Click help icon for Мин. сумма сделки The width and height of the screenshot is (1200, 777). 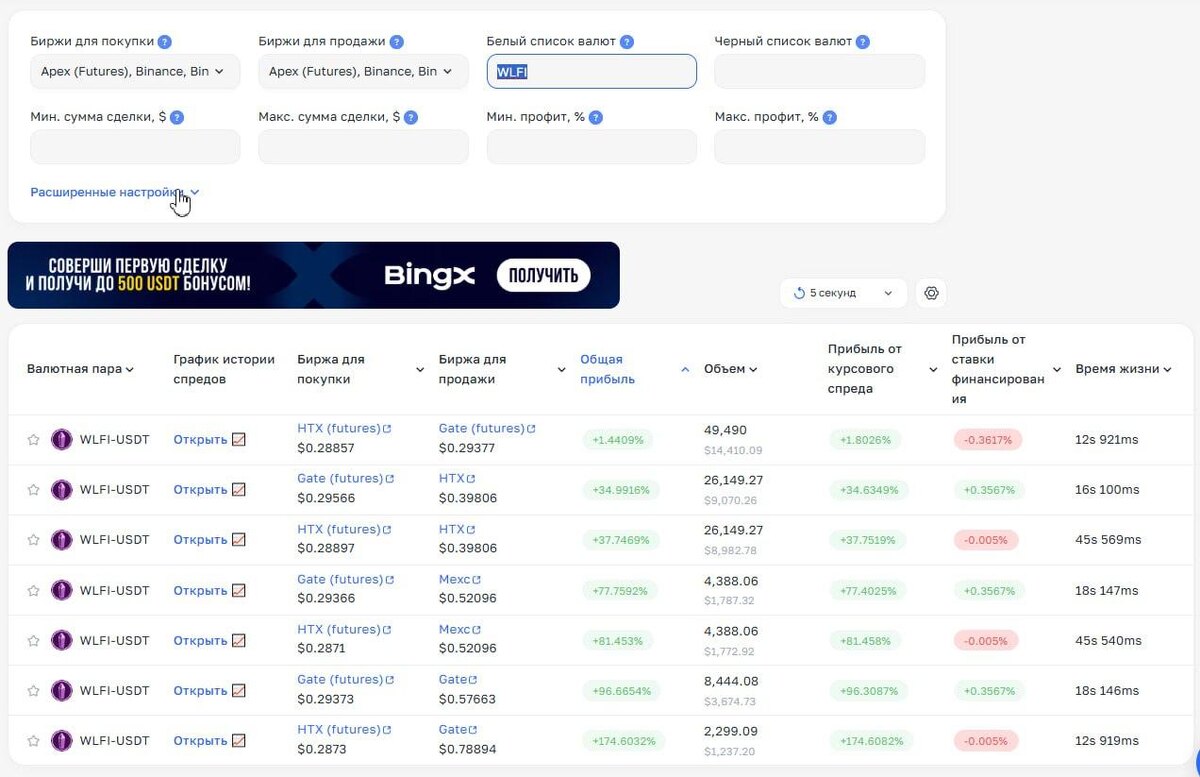pos(177,117)
